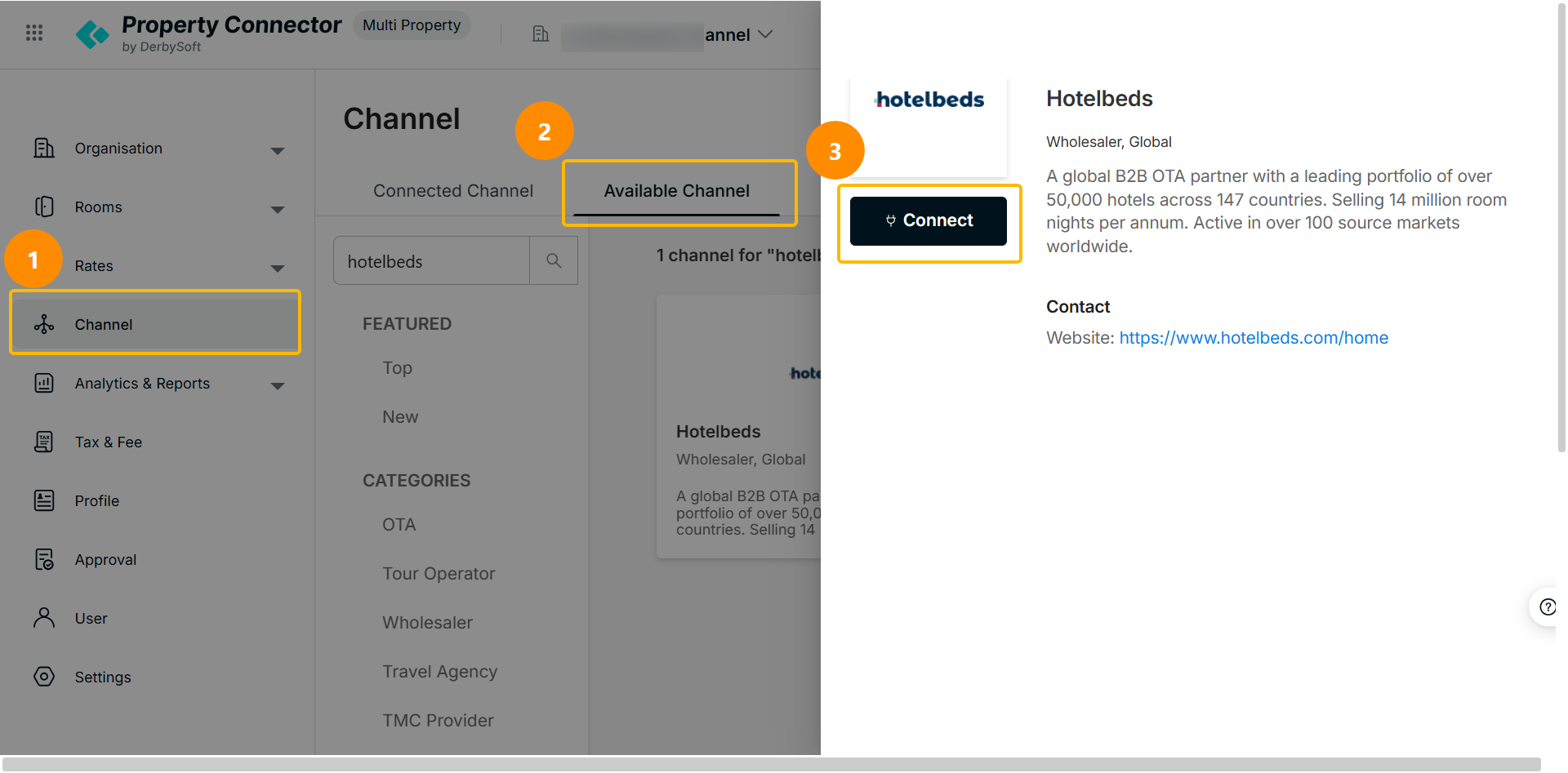Expand the Rooms menu arrow

278,210
